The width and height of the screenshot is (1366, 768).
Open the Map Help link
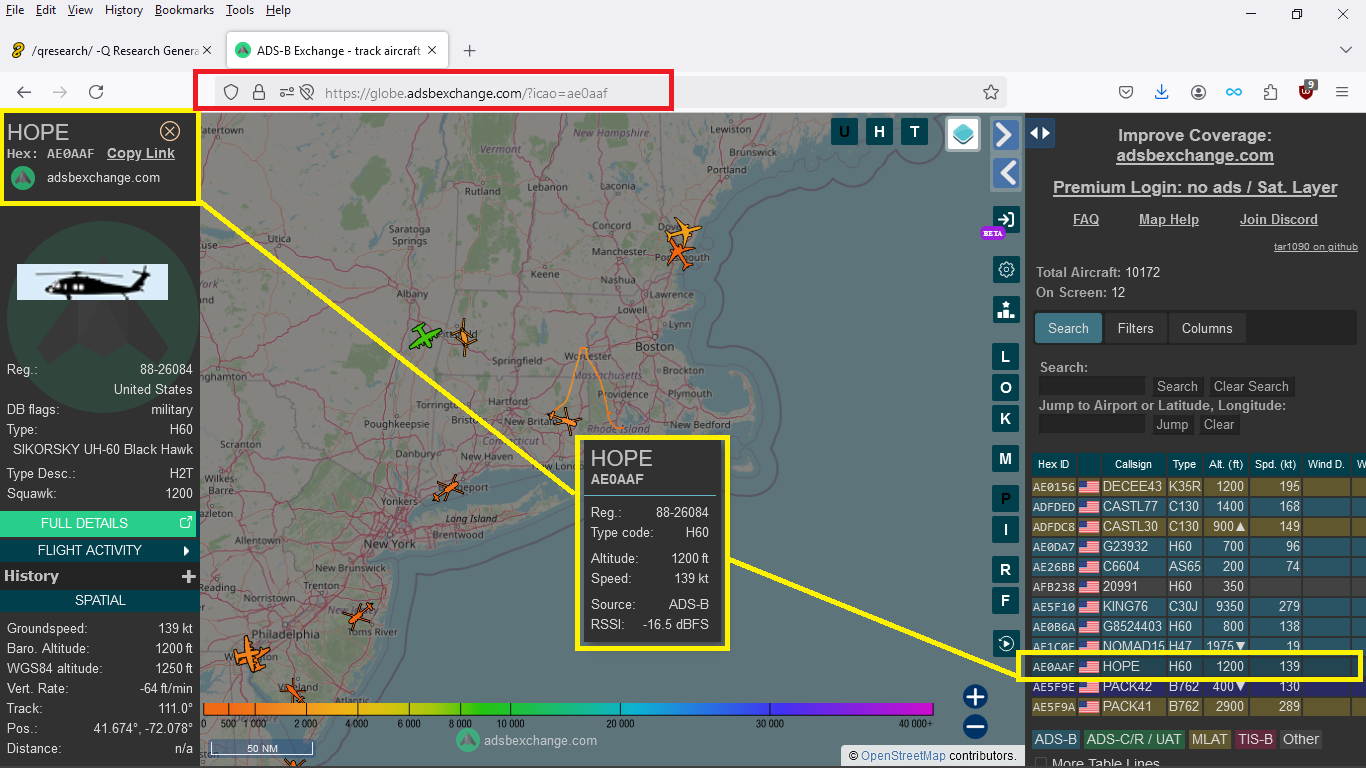pyautogui.click(x=1168, y=219)
